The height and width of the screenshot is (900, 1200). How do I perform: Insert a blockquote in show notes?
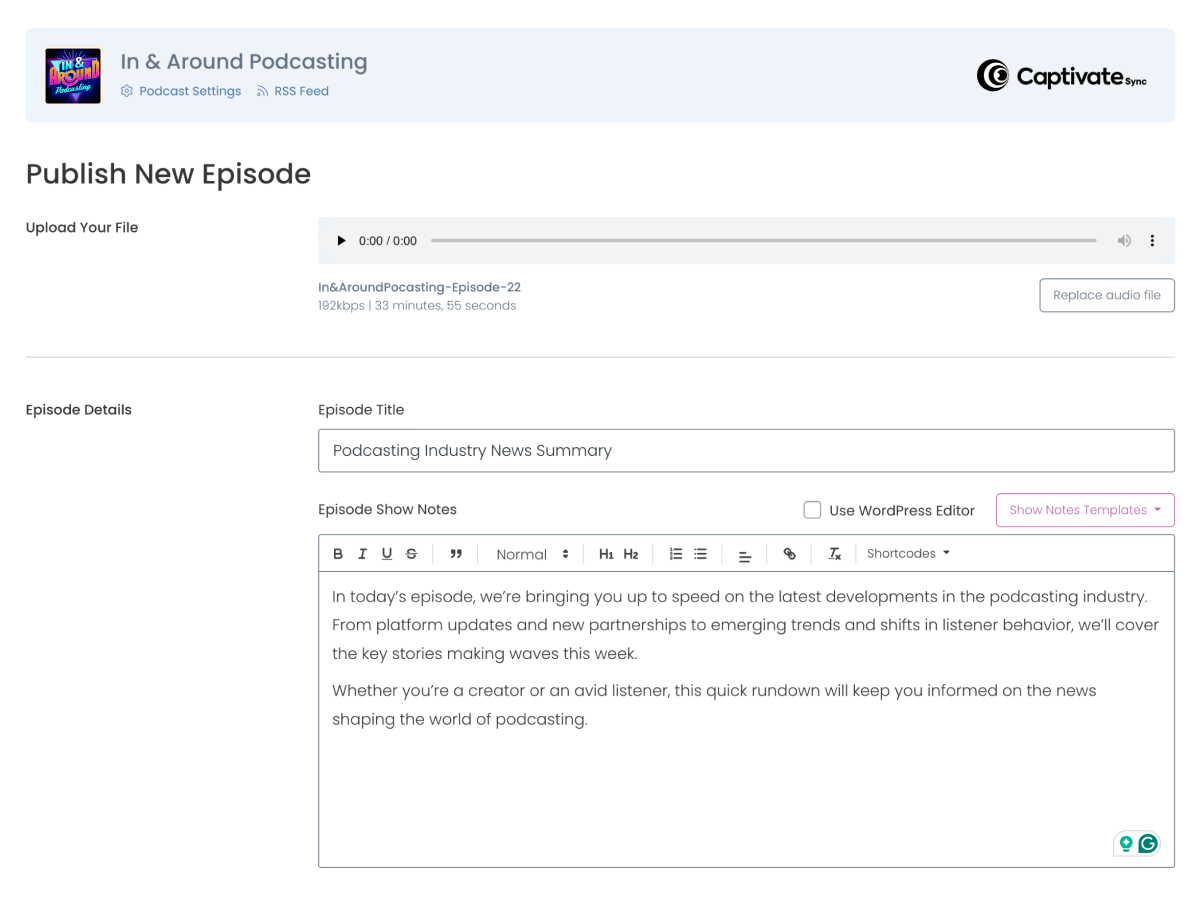[x=456, y=554]
